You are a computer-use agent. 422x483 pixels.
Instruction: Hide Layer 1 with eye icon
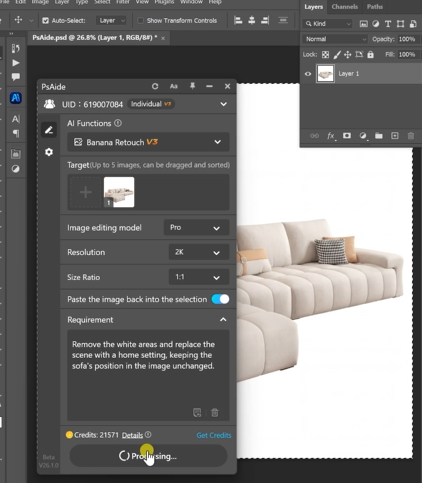(308, 74)
